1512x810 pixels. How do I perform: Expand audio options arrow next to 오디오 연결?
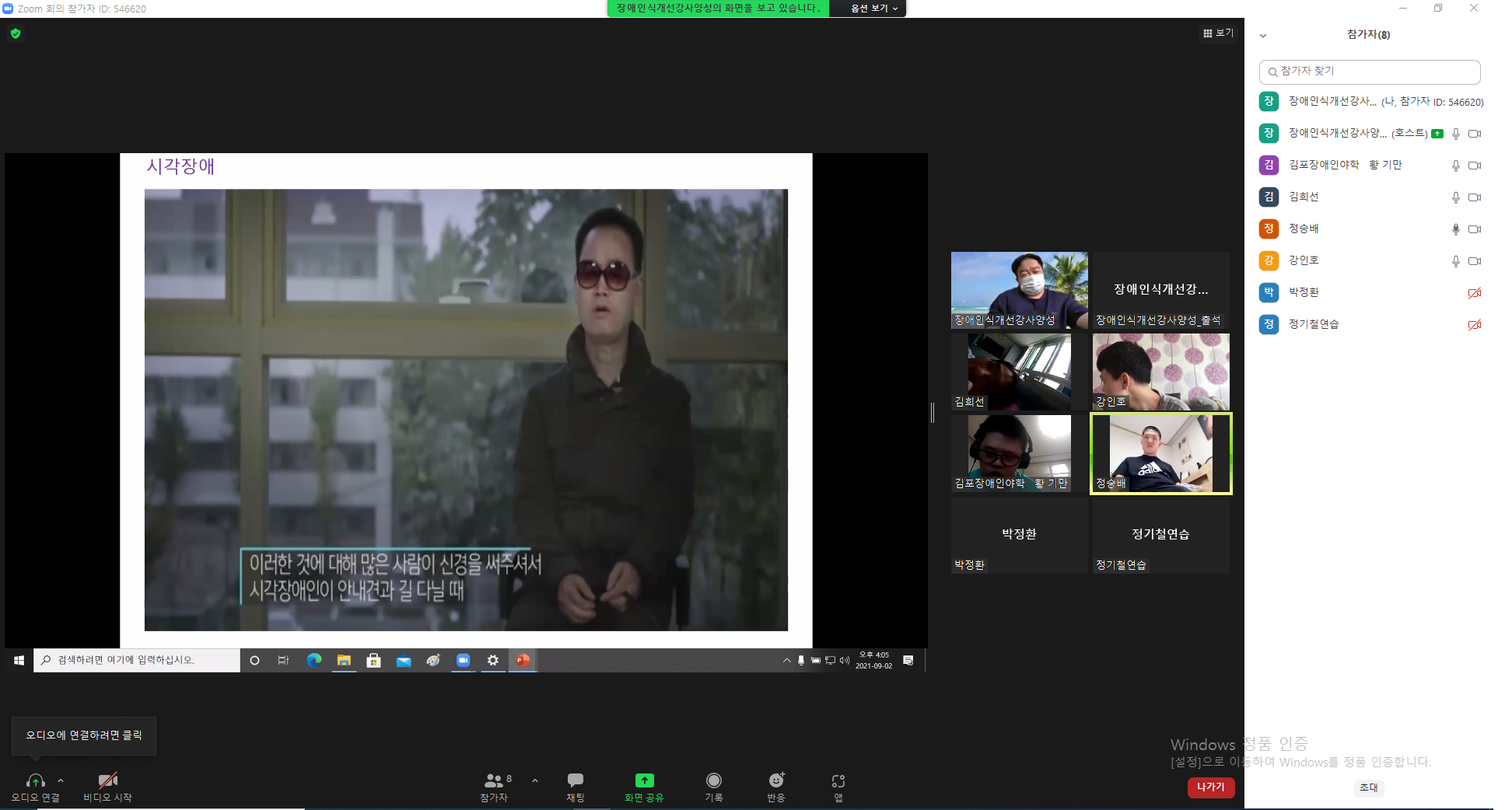click(x=61, y=780)
